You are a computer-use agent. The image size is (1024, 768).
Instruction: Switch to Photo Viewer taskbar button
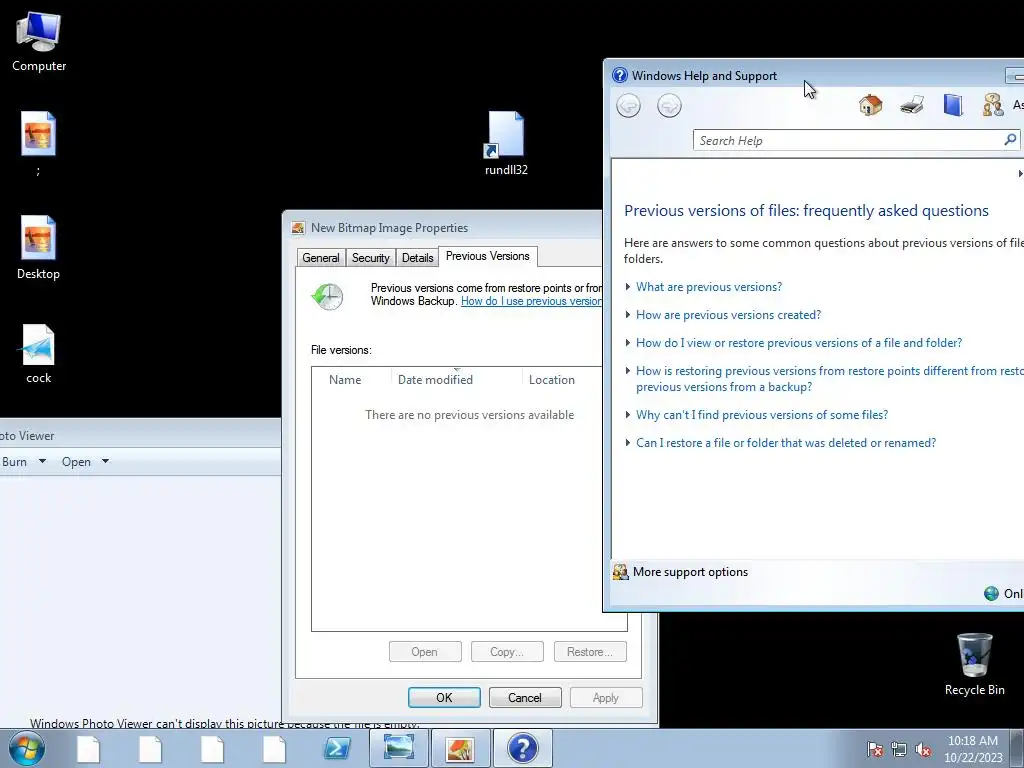(398, 748)
